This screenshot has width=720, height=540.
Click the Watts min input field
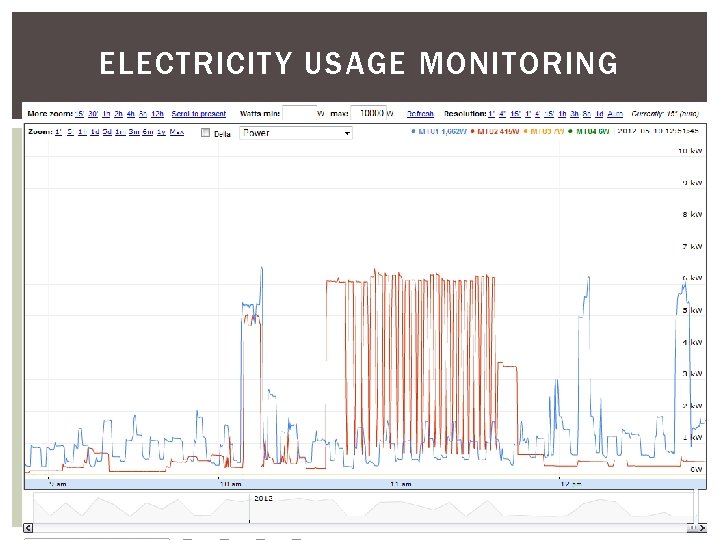tap(299, 113)
